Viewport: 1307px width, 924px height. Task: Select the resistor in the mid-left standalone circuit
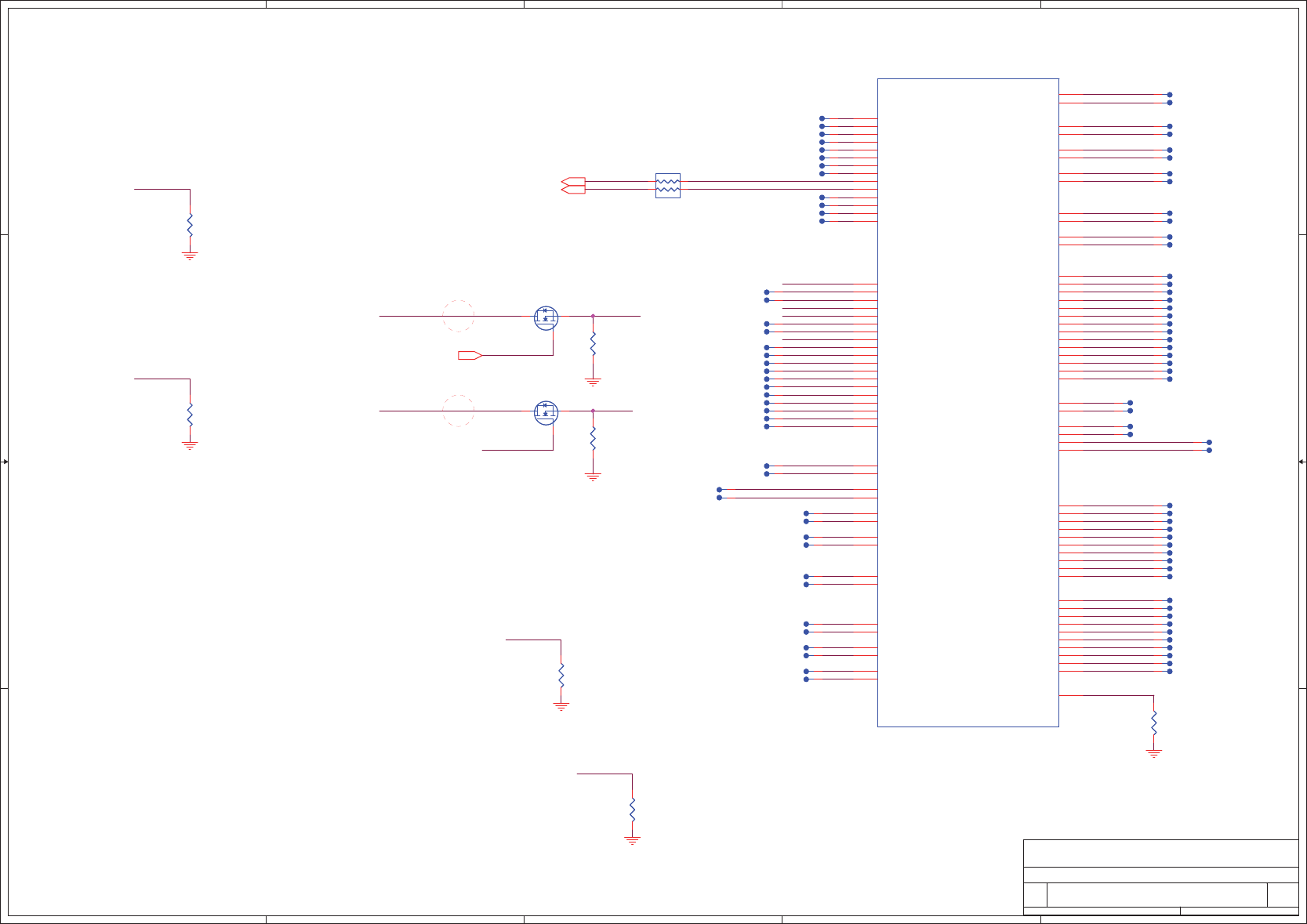pos(190,415)
